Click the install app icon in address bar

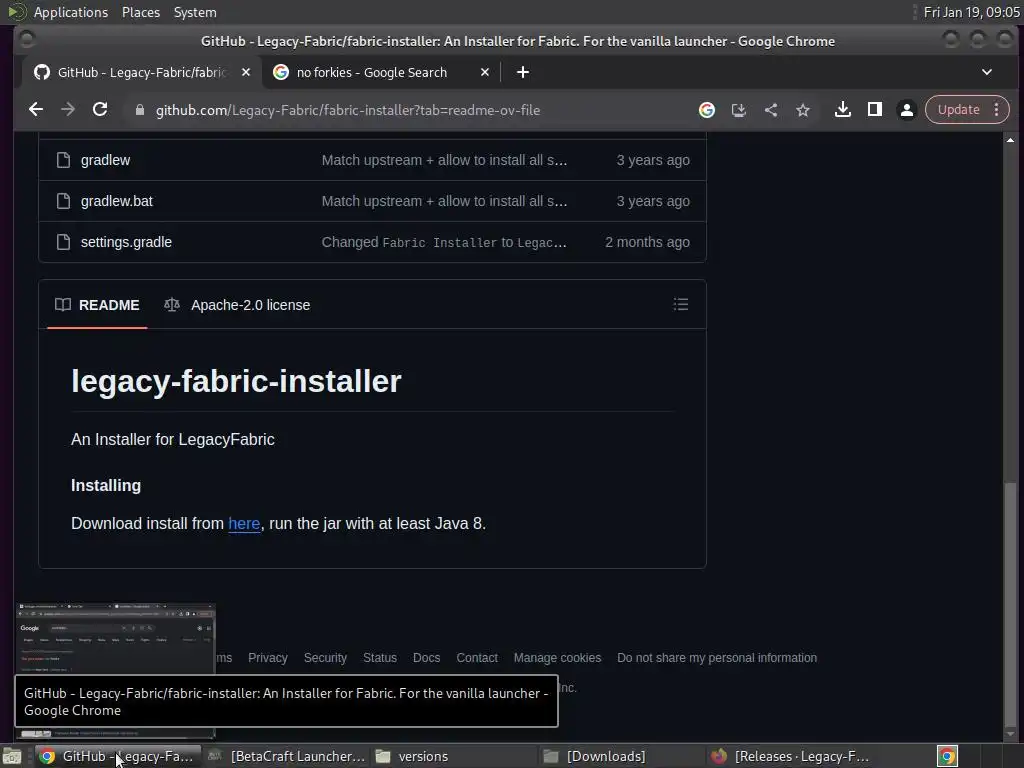(739, 110)
